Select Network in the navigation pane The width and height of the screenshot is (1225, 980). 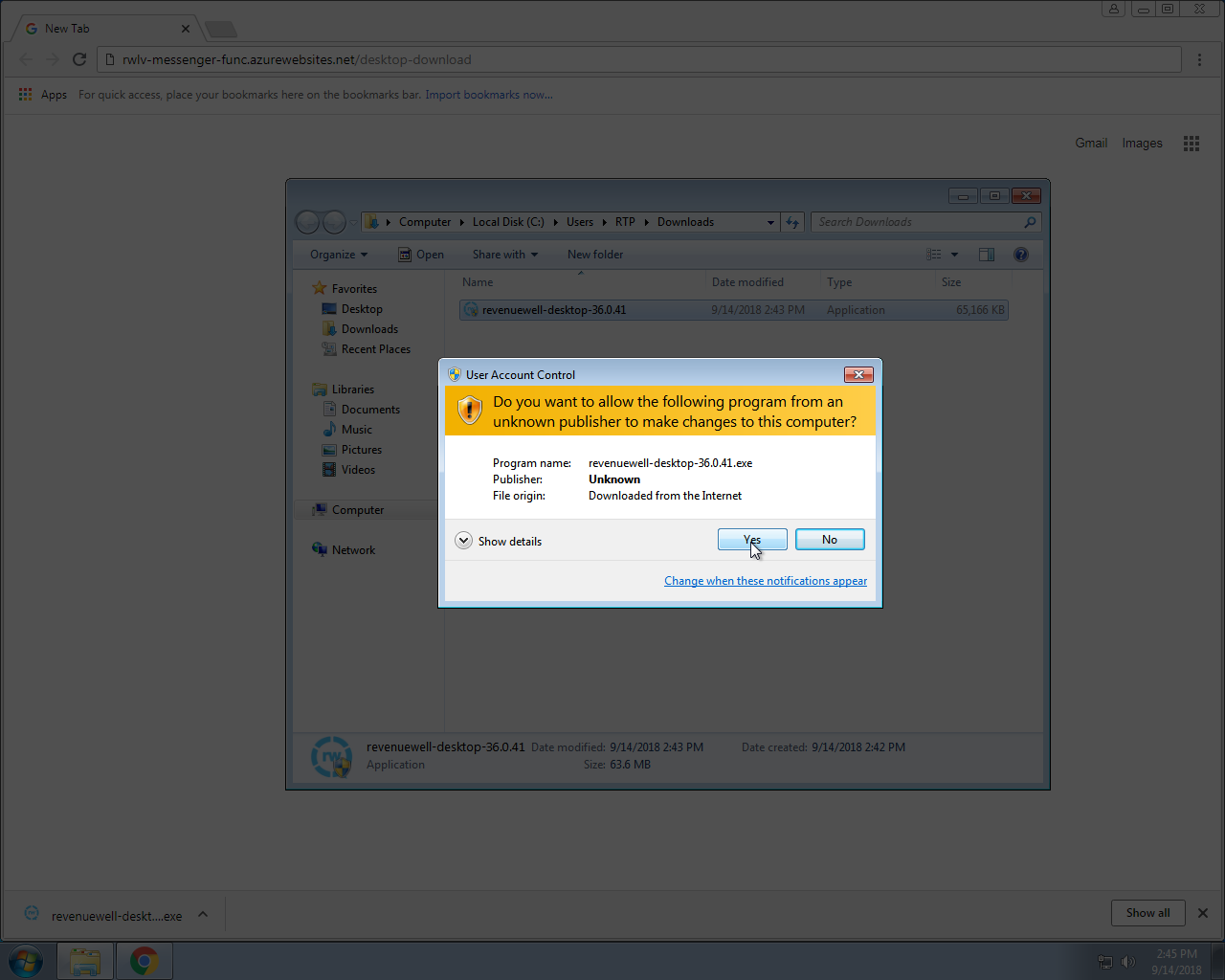coord(353,550)
